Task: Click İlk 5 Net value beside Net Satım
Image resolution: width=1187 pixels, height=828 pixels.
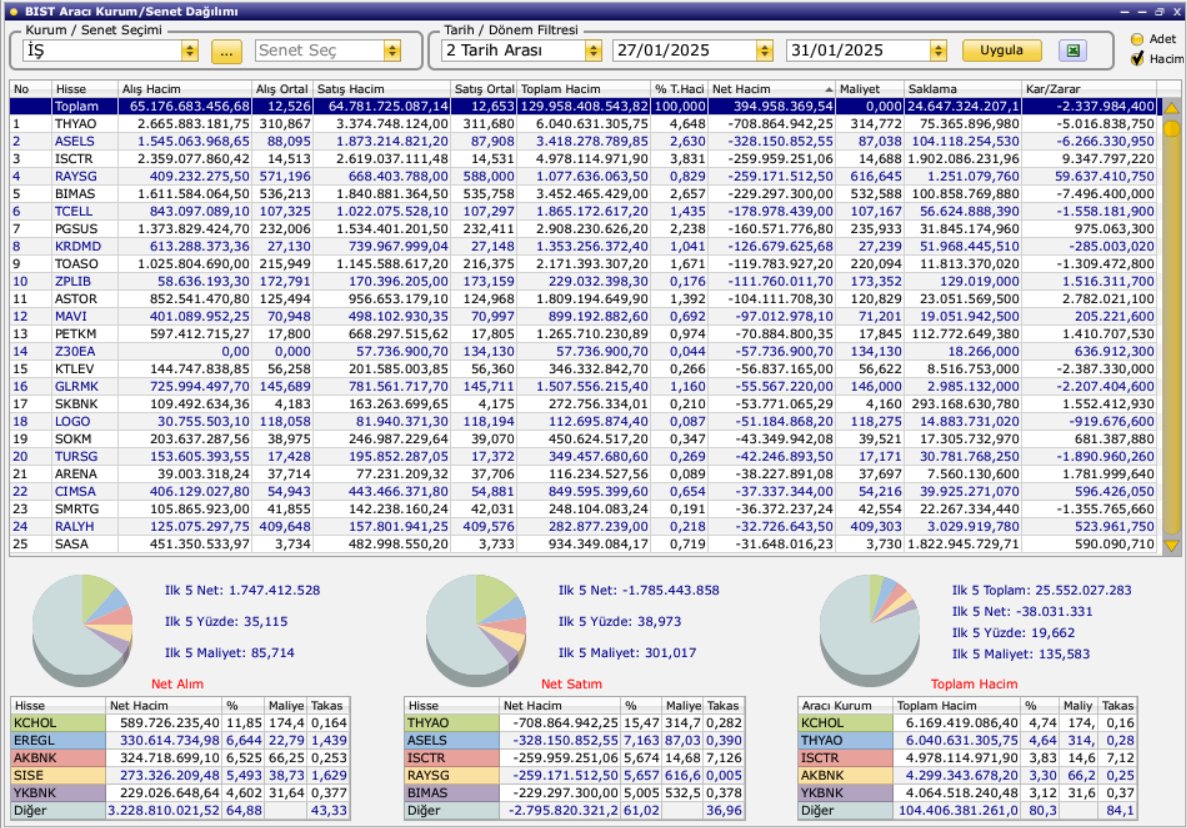Action: (639, 590)
